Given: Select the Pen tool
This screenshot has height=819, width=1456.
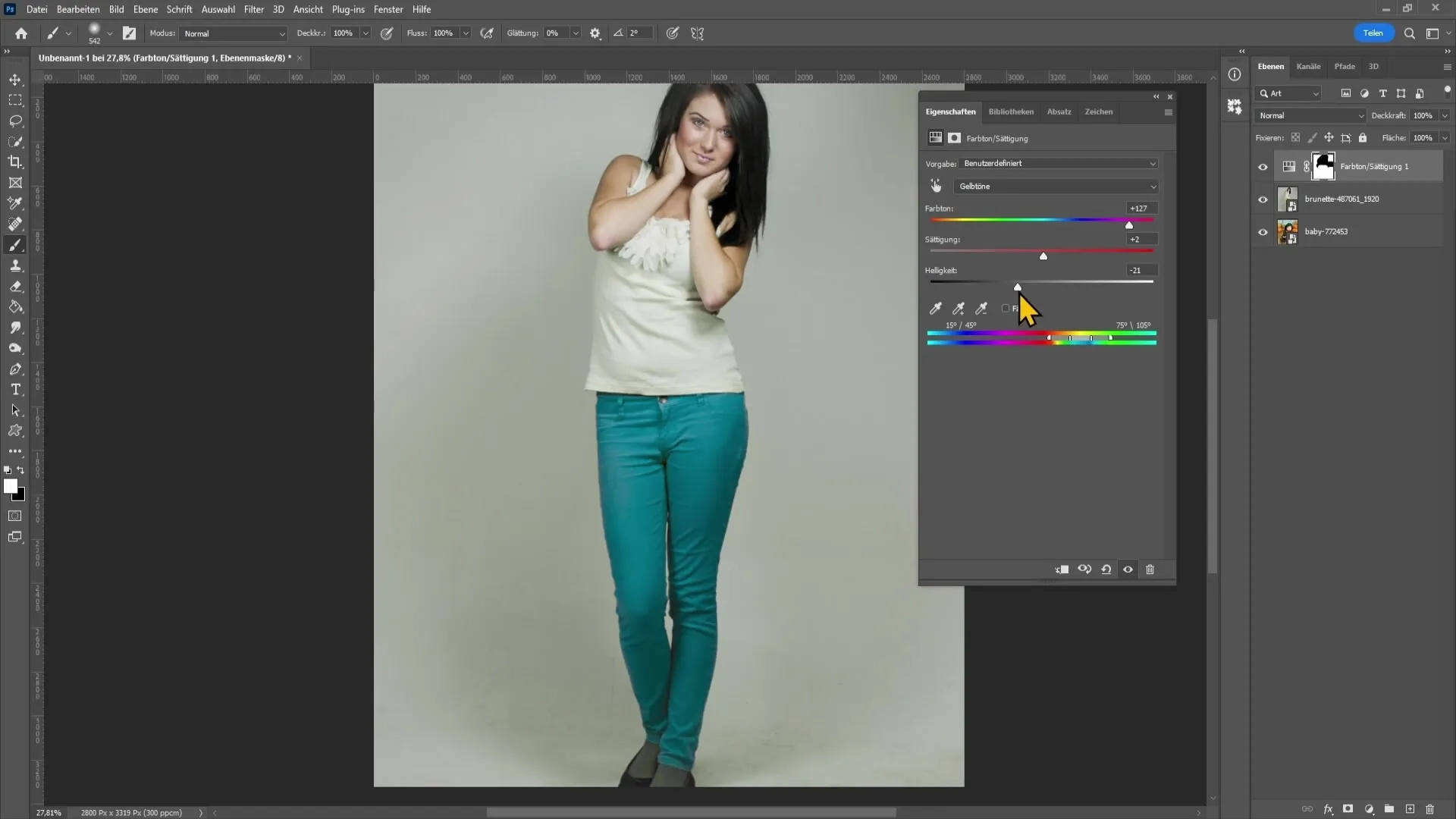Looking at the screenshot, I should (15, 369).
